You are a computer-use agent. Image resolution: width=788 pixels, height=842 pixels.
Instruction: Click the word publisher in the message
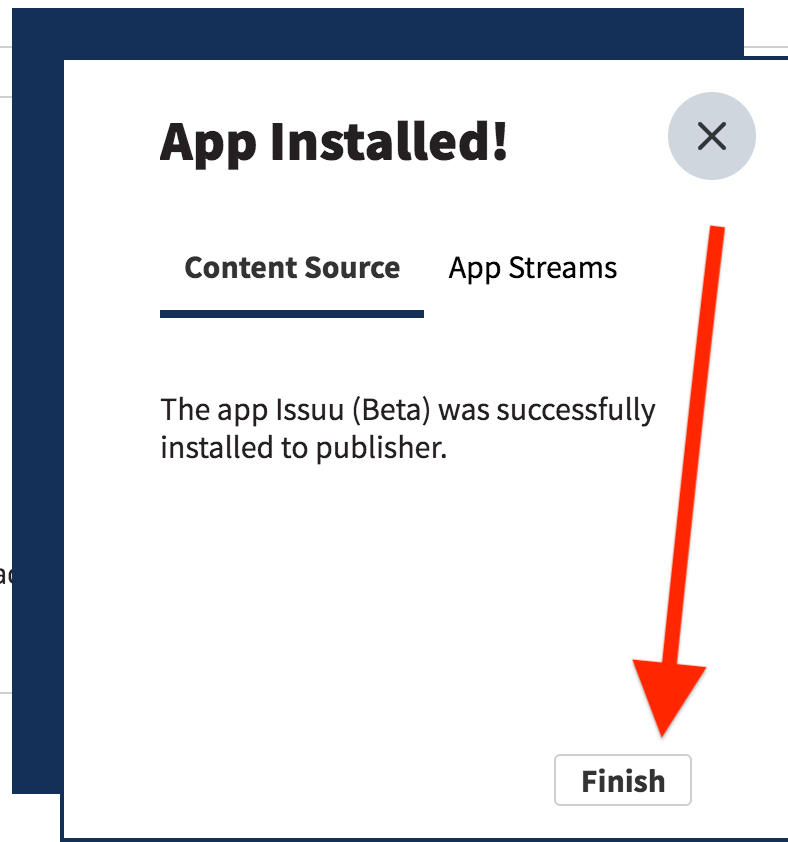coord(379,448)
